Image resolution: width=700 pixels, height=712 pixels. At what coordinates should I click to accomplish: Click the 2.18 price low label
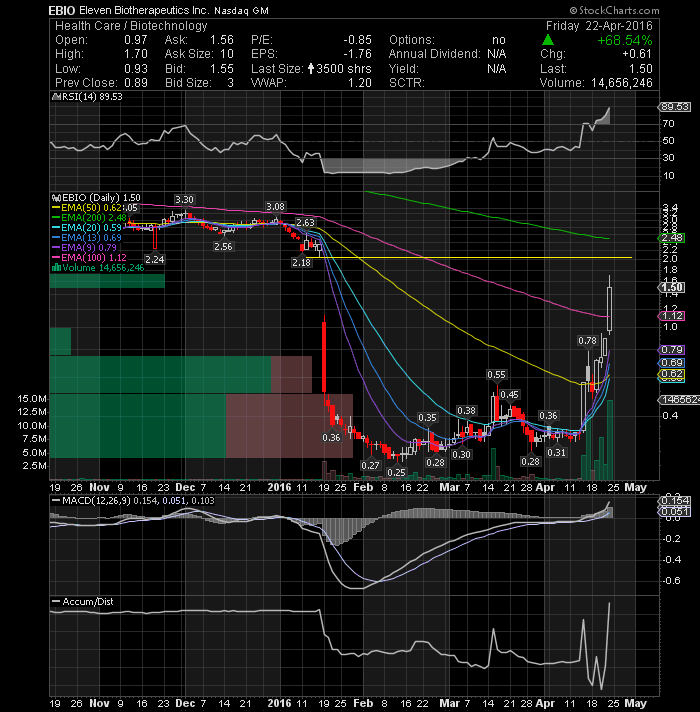301,262
